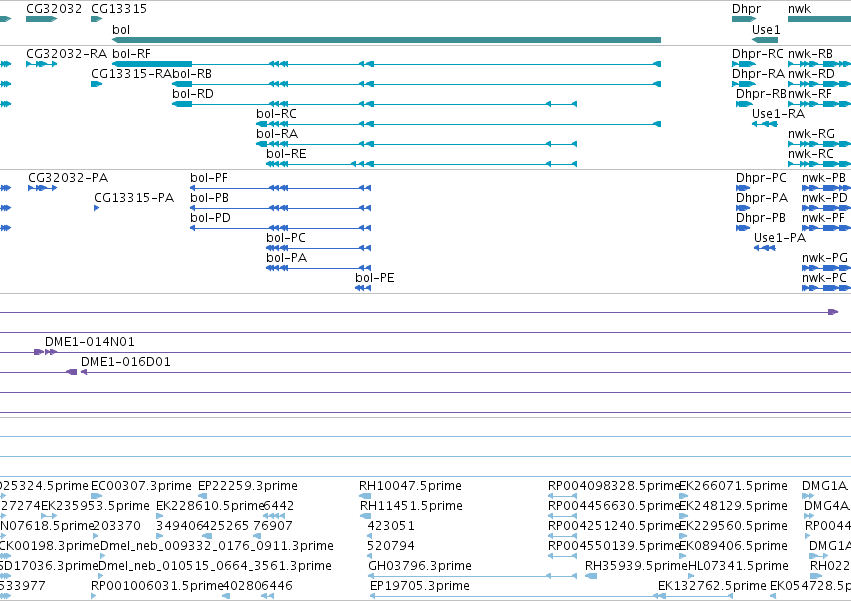Select nwk-PD protein
Image resolution: width=851 pixels, height=601 pixels.
click(827, 208)
